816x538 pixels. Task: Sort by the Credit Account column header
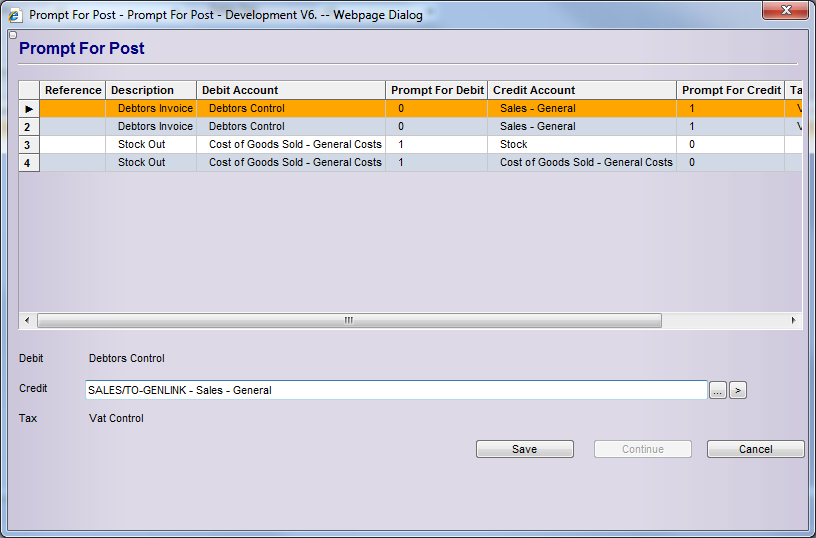(581, 90)
